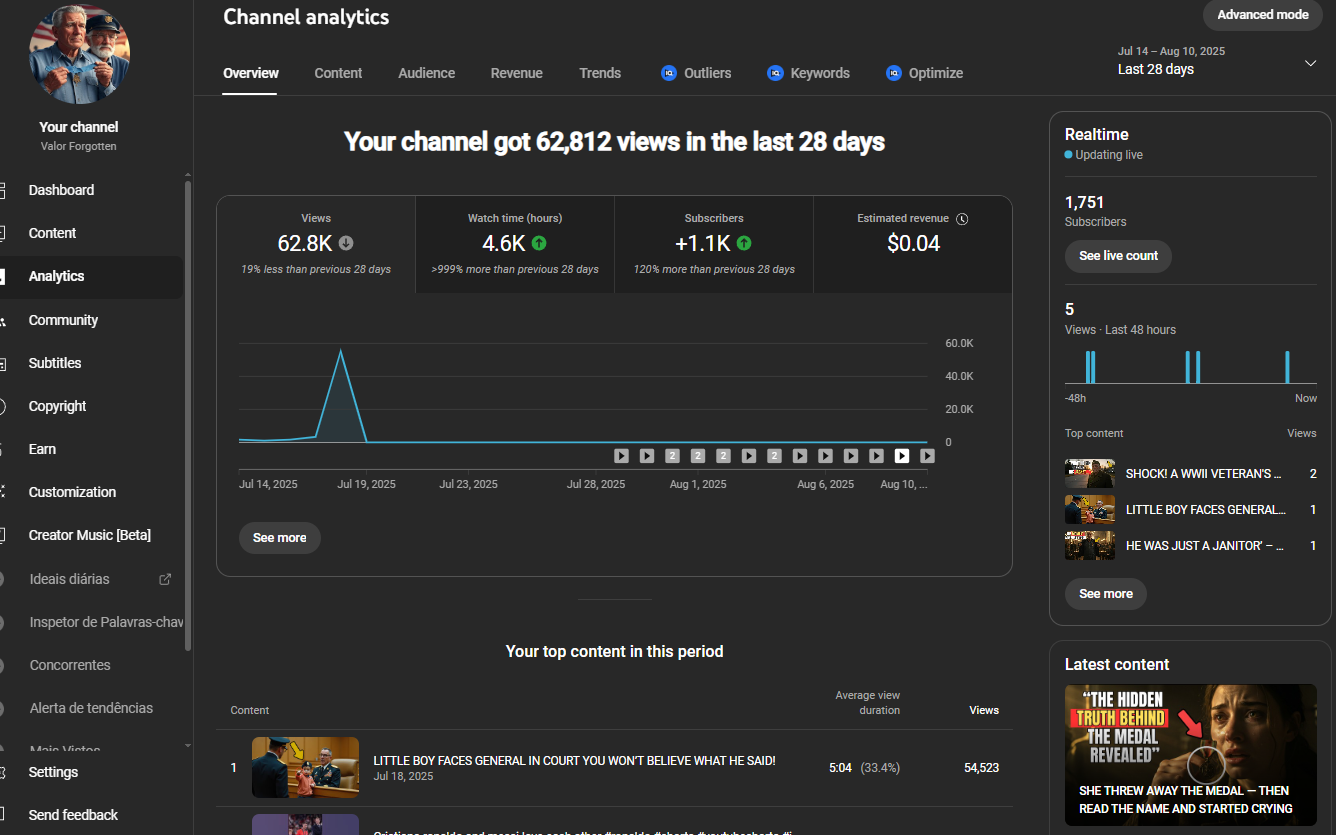
Task: Click Send feedback in the sidebar
Action: [91, 815]
